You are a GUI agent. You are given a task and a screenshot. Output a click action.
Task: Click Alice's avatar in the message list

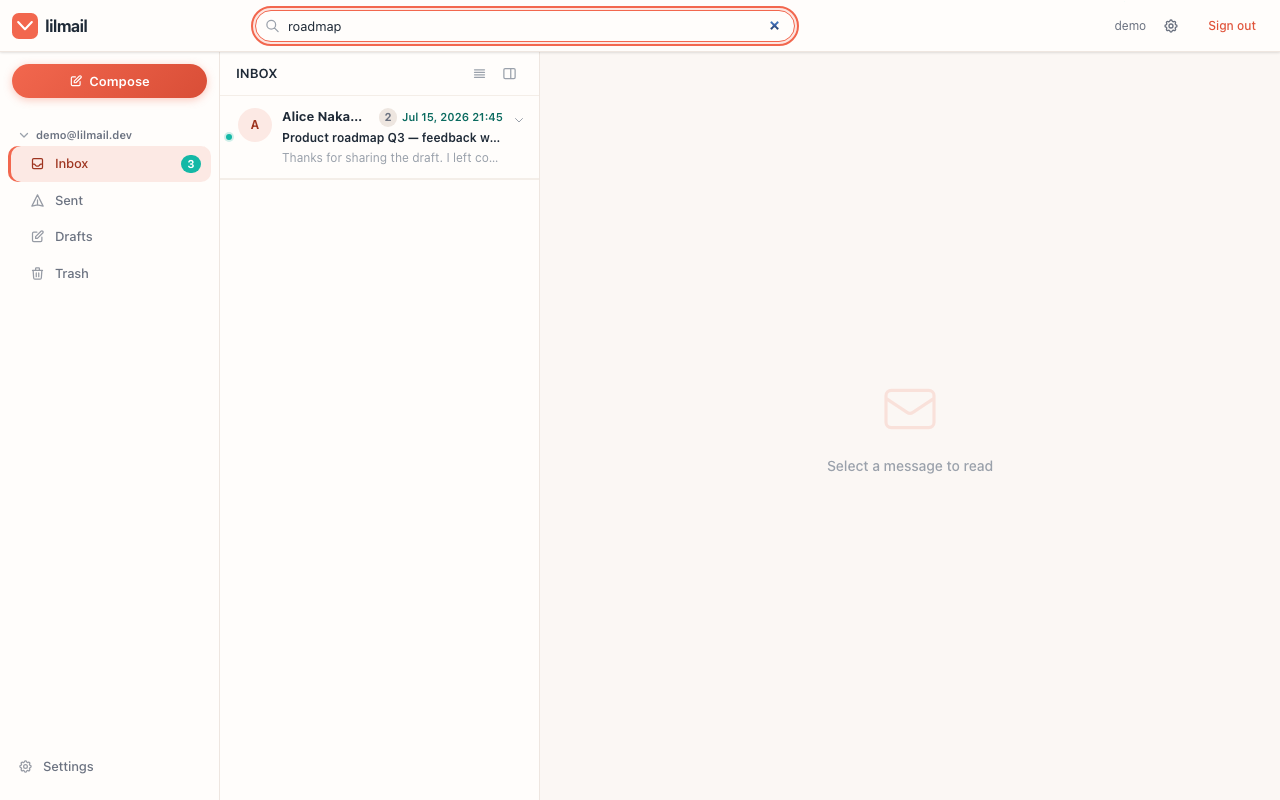(255, 125)
